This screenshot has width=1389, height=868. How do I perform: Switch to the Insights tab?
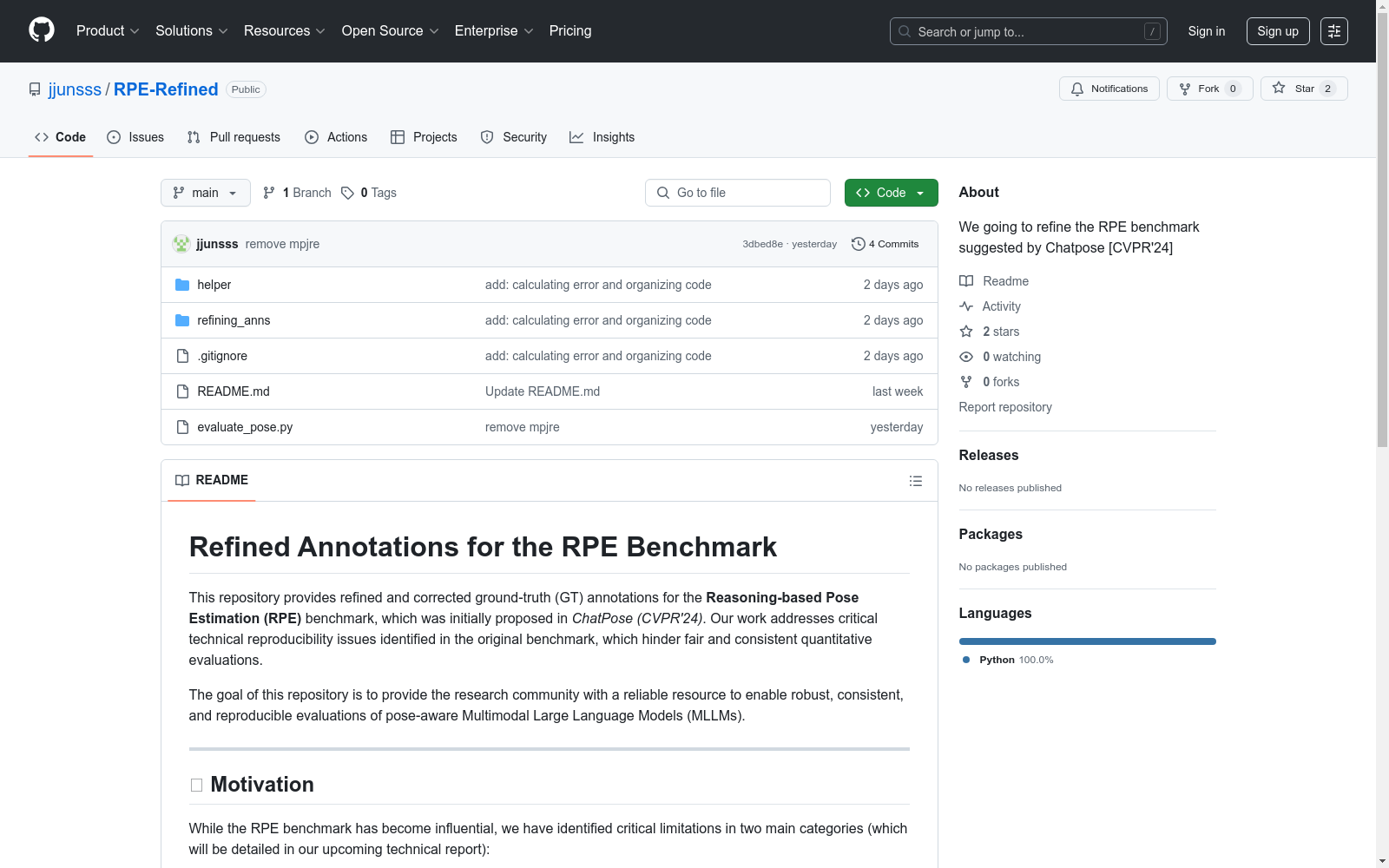pos(602,137)
